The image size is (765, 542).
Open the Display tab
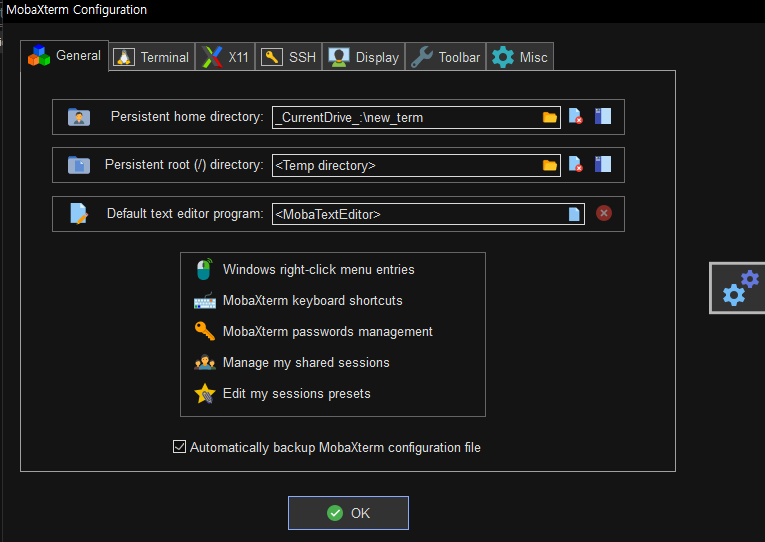[x=364, y=57]
